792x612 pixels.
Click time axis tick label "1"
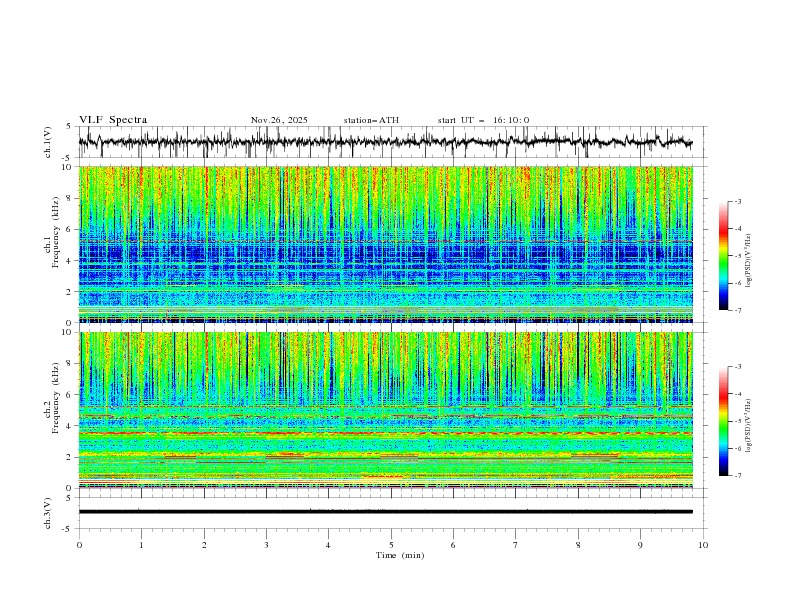(141, 545)
